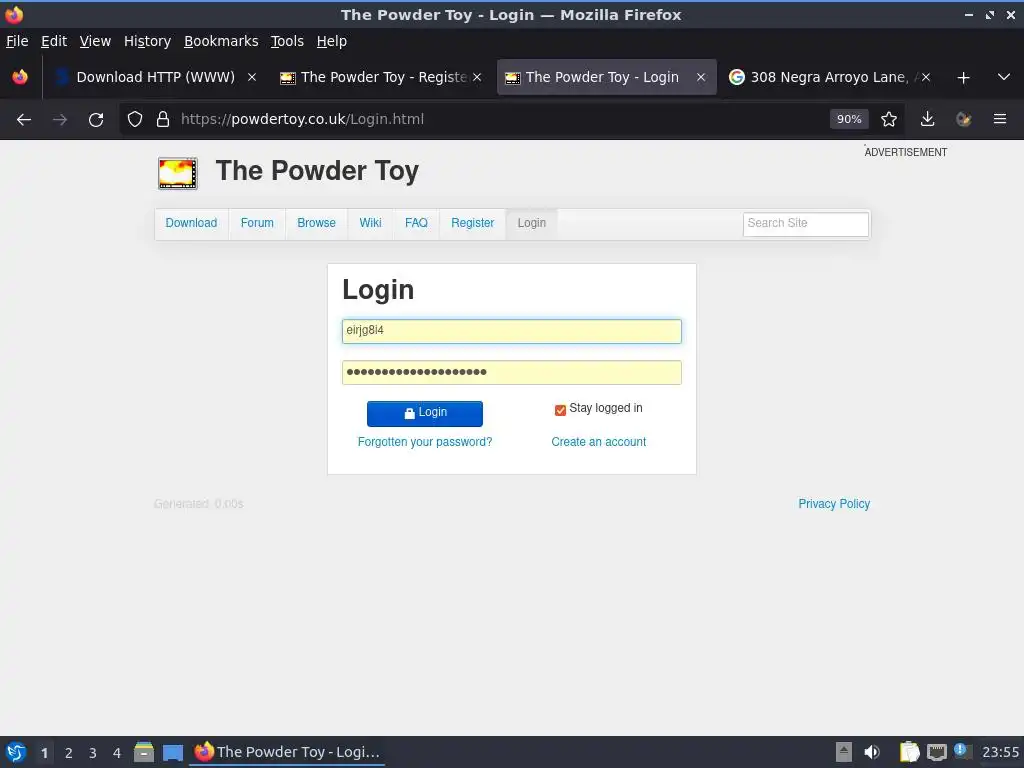The height and width of the screenshot is (768, 1024).
Task: Click the 90% zoom level indicator
Action: tap(849, 119)
